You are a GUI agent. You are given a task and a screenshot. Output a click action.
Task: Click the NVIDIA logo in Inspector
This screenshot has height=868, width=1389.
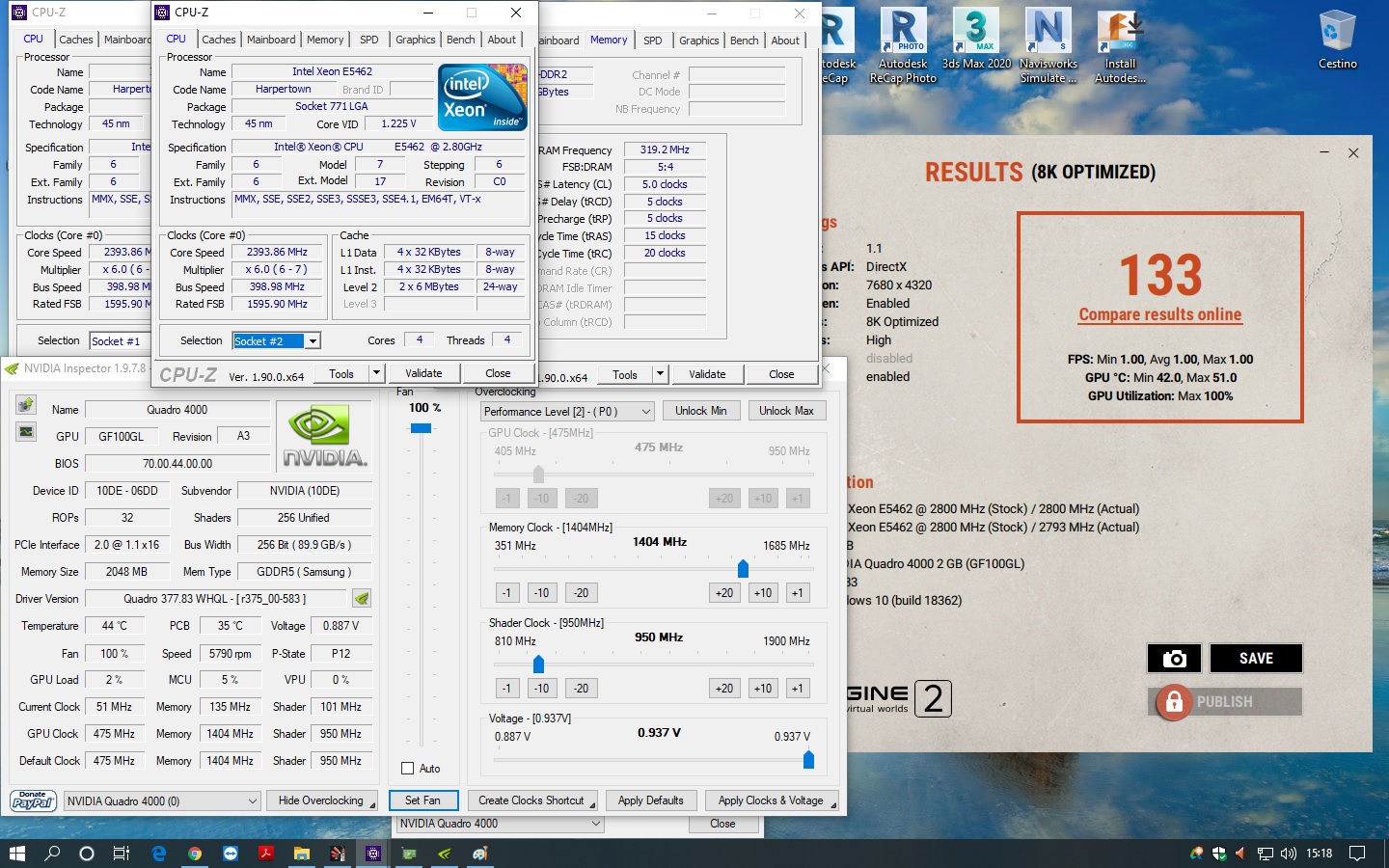[x=325, y=437]
